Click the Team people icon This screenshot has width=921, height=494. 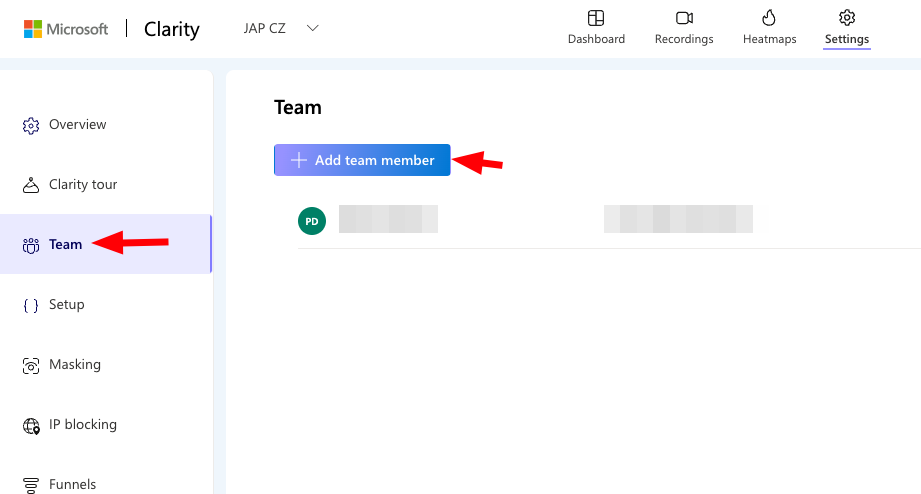[x=31, y=245]
